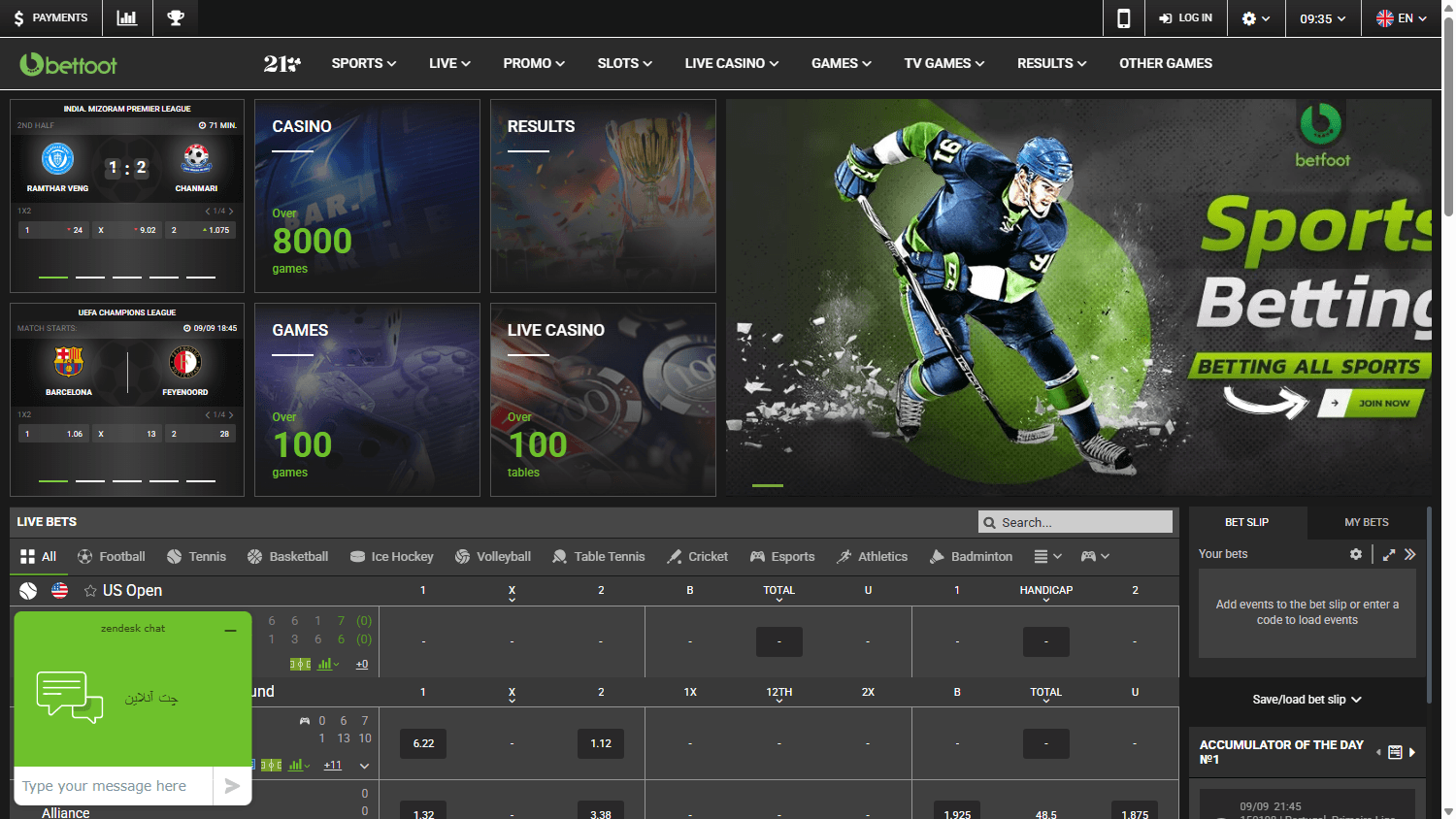Select the Esports sport filter
Screen dimensions: 1456x819
(x=782, y=557)
